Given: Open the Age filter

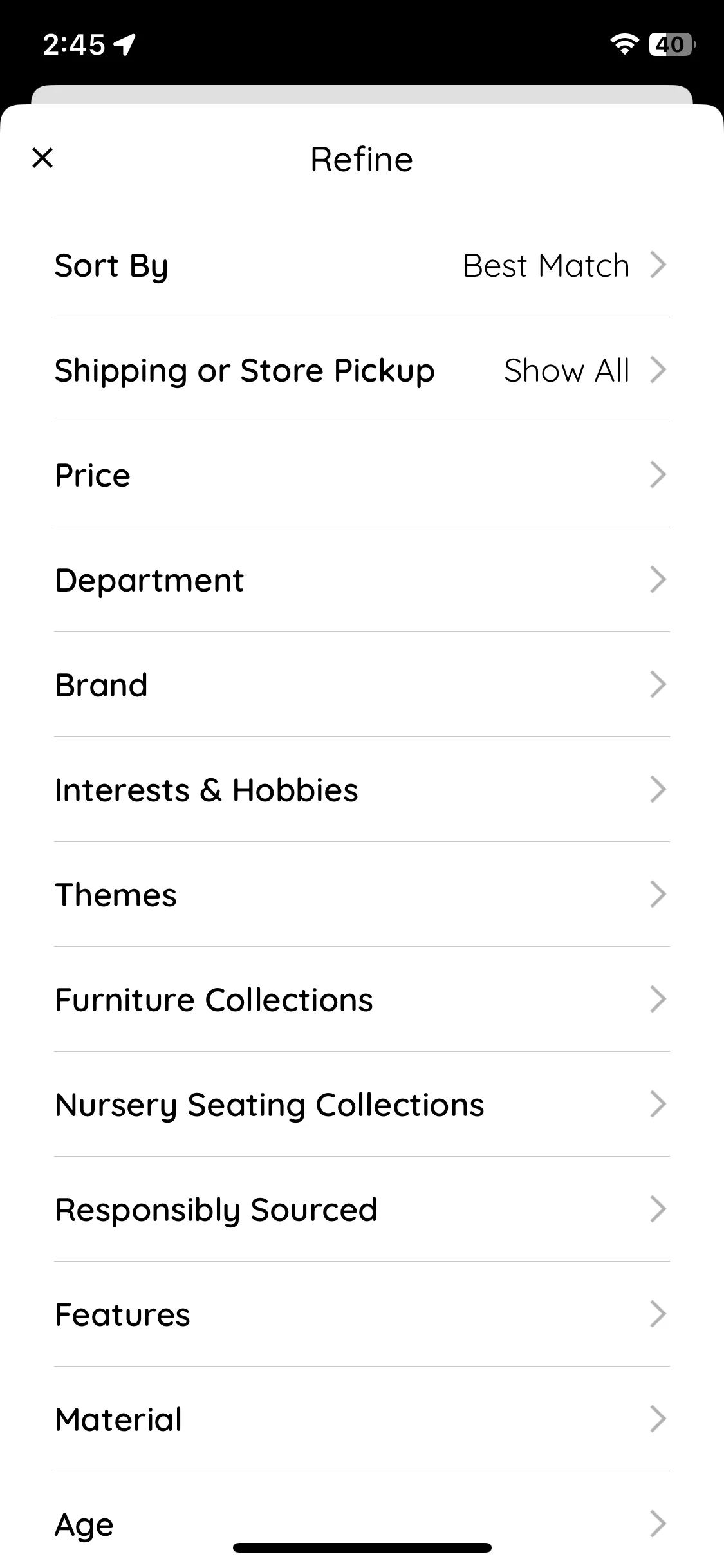Looking at the screenshot, I should pos(362,1523).
